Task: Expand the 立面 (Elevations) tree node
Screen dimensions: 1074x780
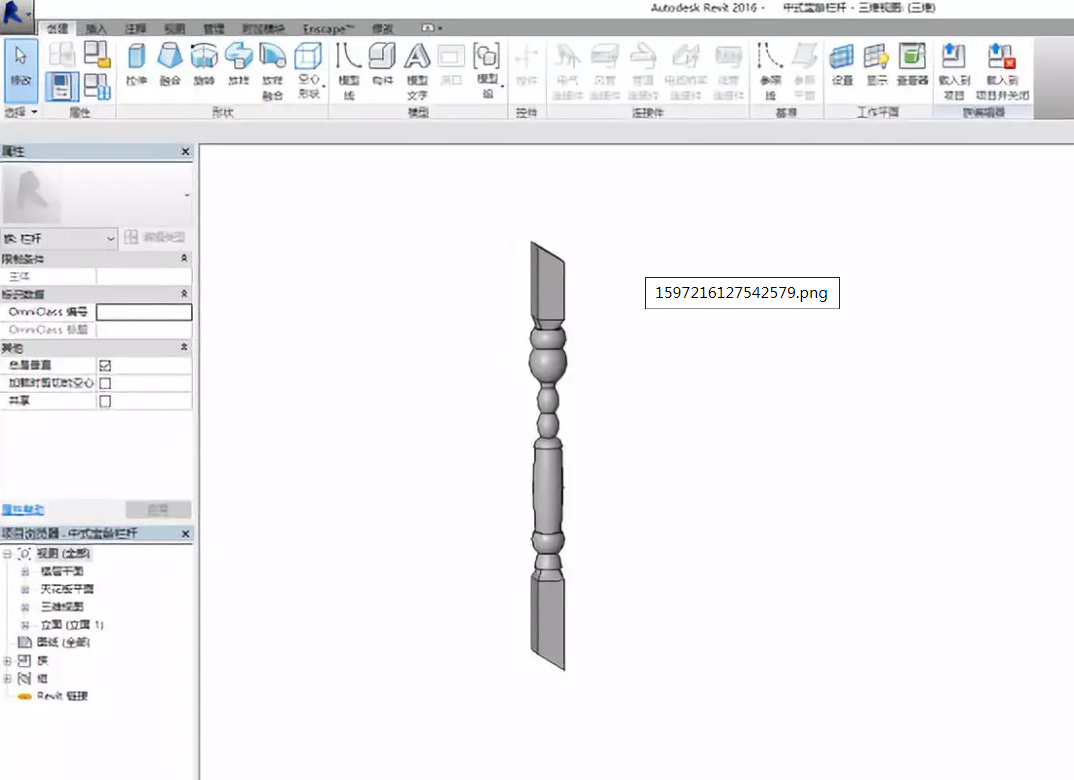Action: click(24, 625)
